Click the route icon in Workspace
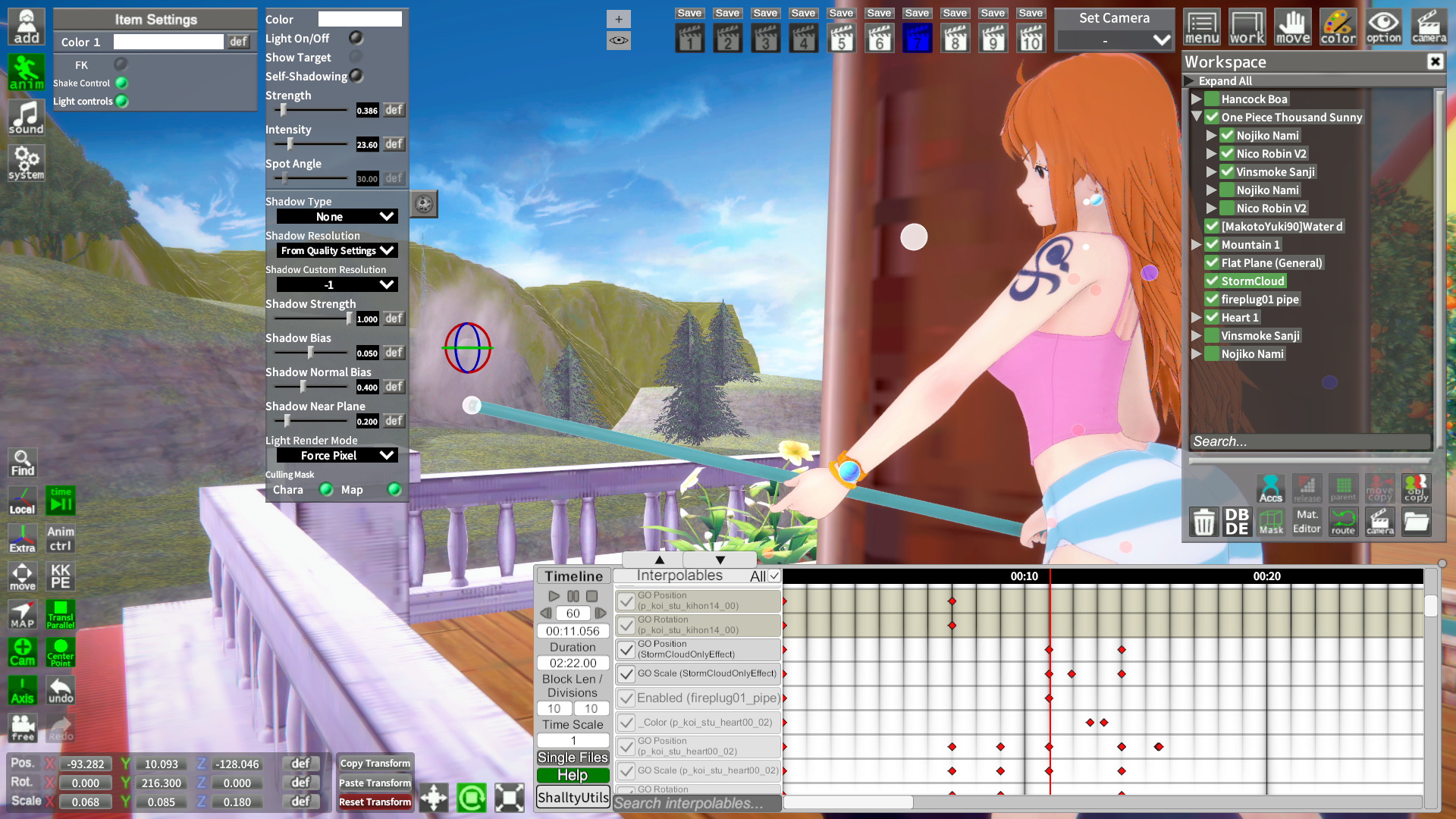Viewport: 1456px width, 819px height. pos(1343,522)
